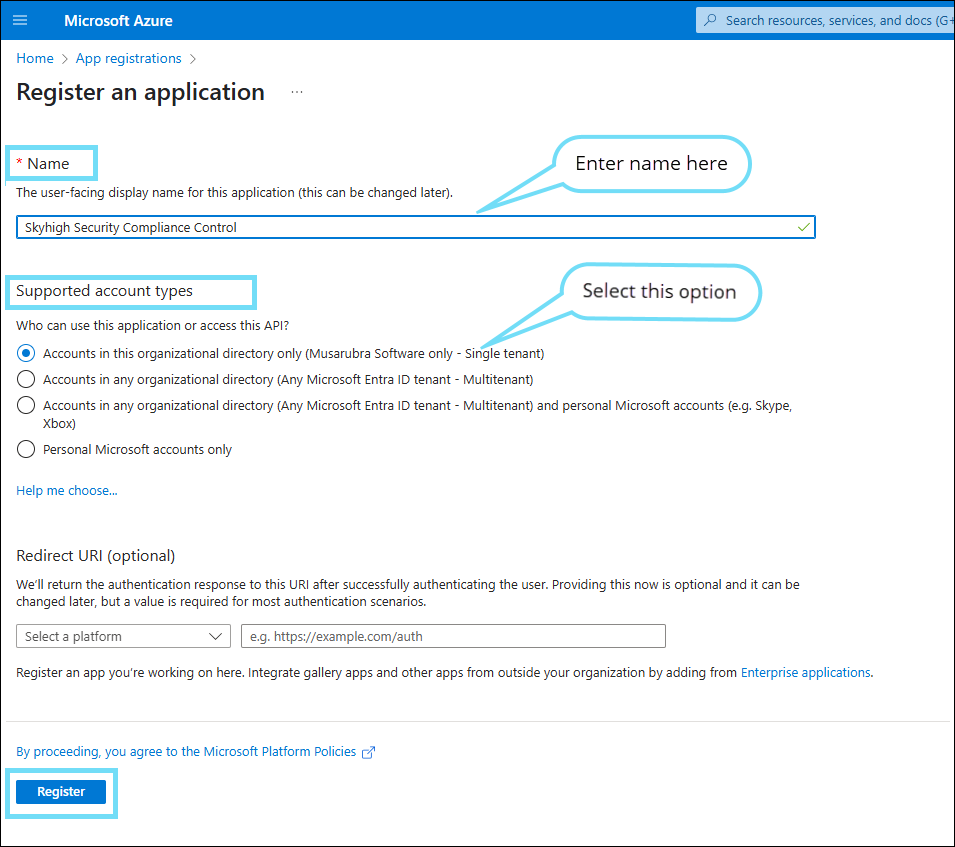The width and height of the screenshot is (955, 847).
Task: Open the Select a platform dropdown
Action: tap(123, 636)
